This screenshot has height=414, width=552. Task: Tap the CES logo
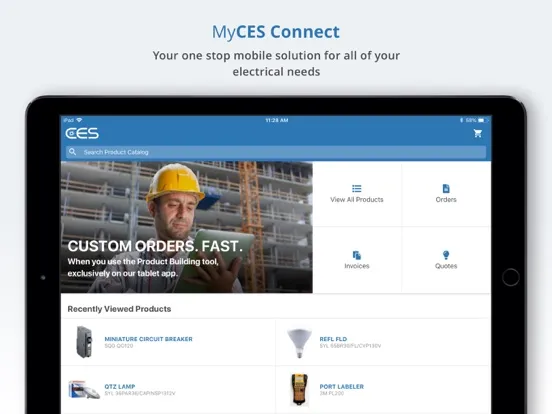[82, 133]
